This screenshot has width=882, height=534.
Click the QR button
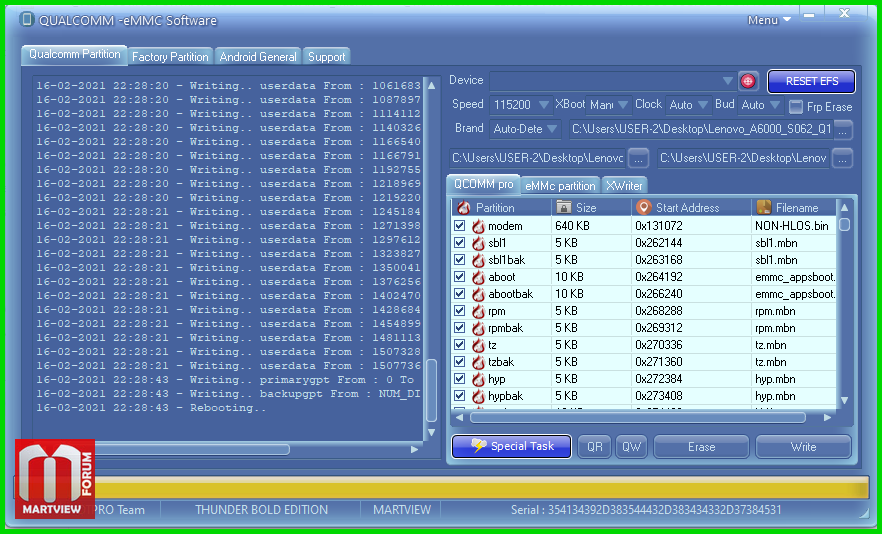coord(595,447)
